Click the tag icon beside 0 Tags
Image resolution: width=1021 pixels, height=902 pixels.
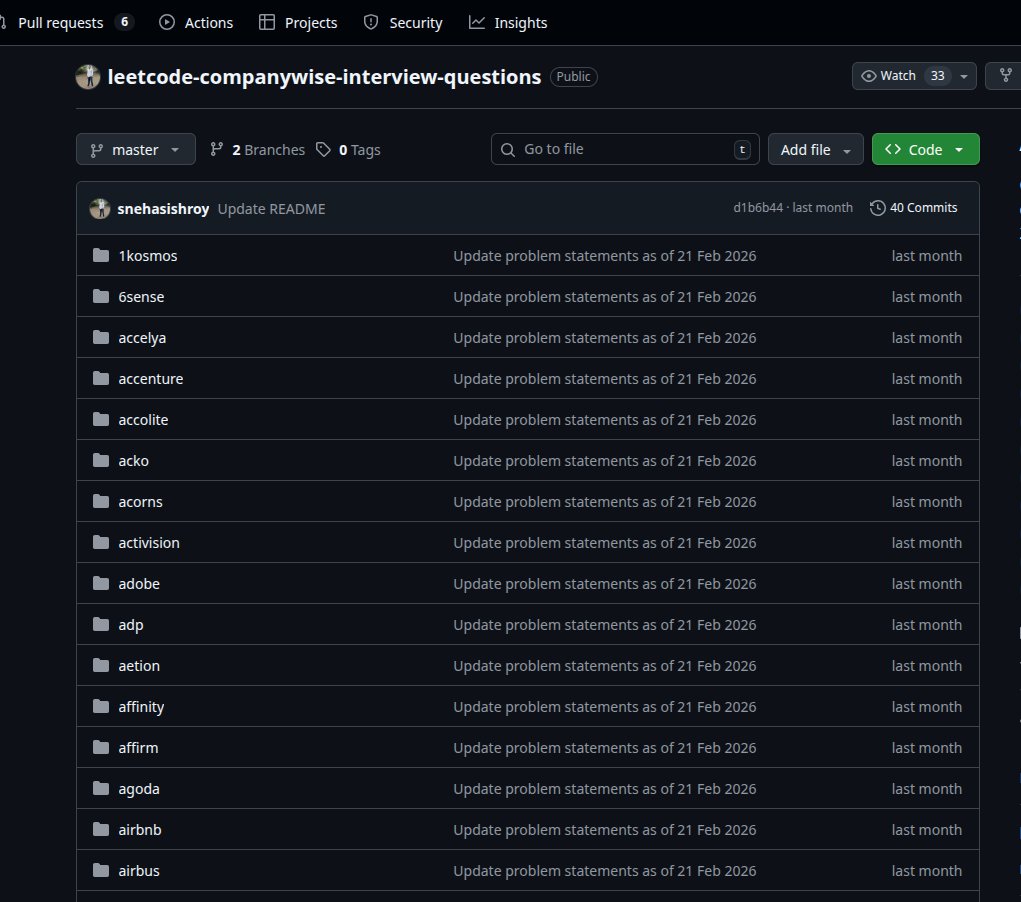tap(323, 150)
